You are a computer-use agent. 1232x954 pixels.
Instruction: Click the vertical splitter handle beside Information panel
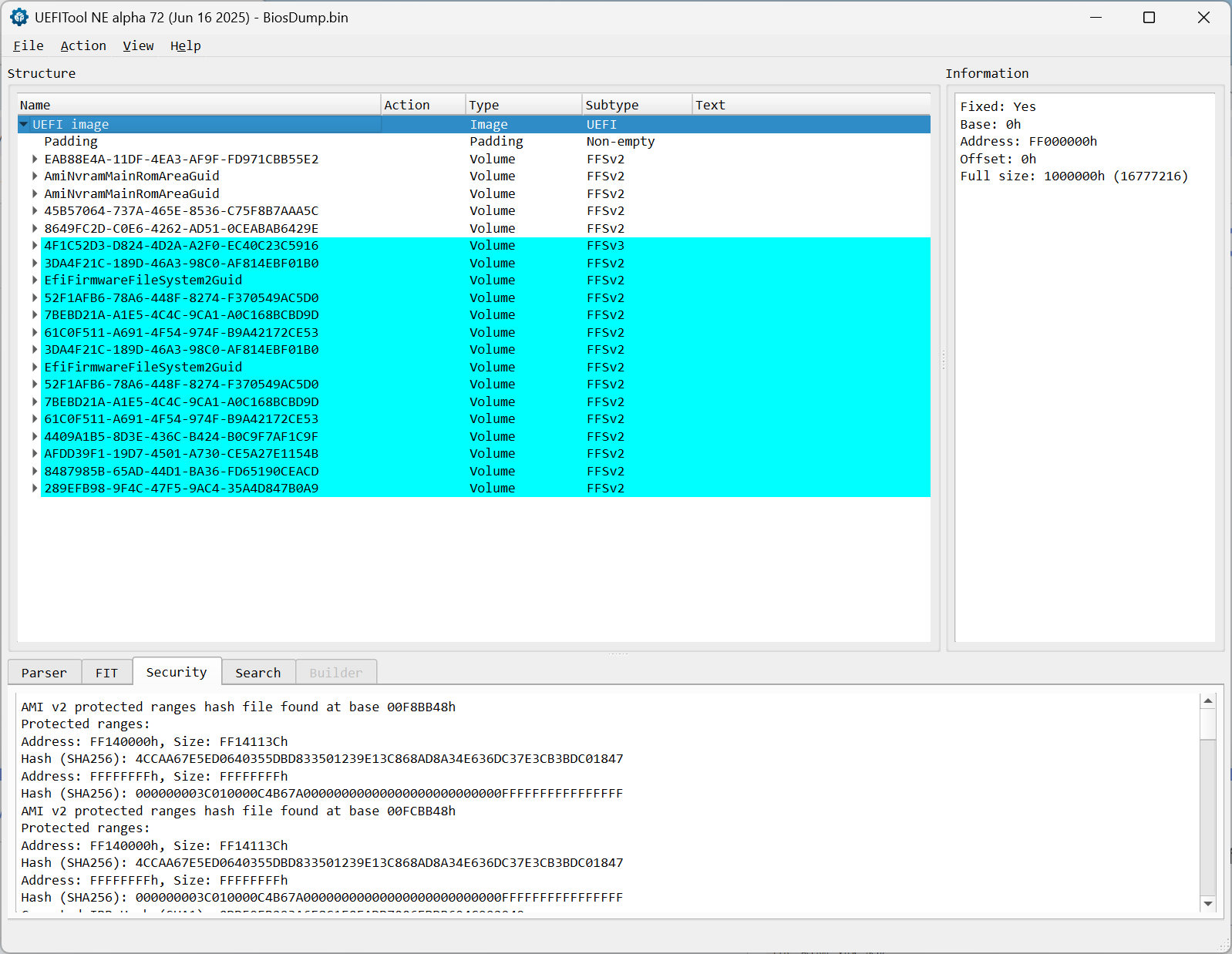pyautogui.click(x=943, y=359)
